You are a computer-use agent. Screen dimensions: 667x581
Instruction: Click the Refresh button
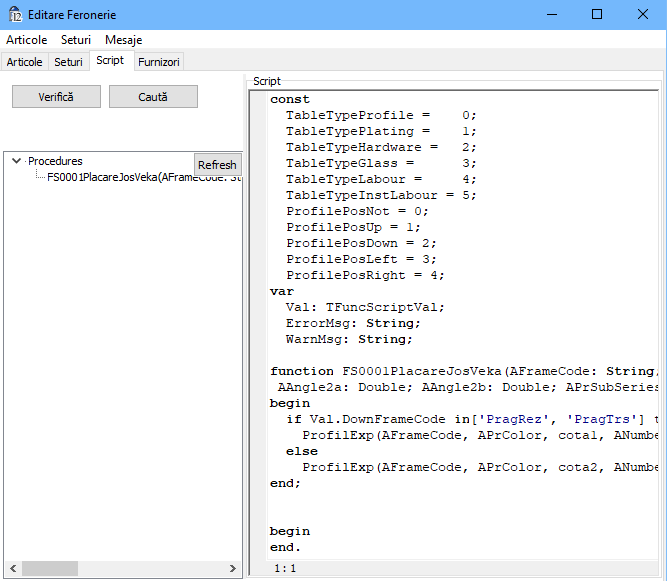click(217, 165)
